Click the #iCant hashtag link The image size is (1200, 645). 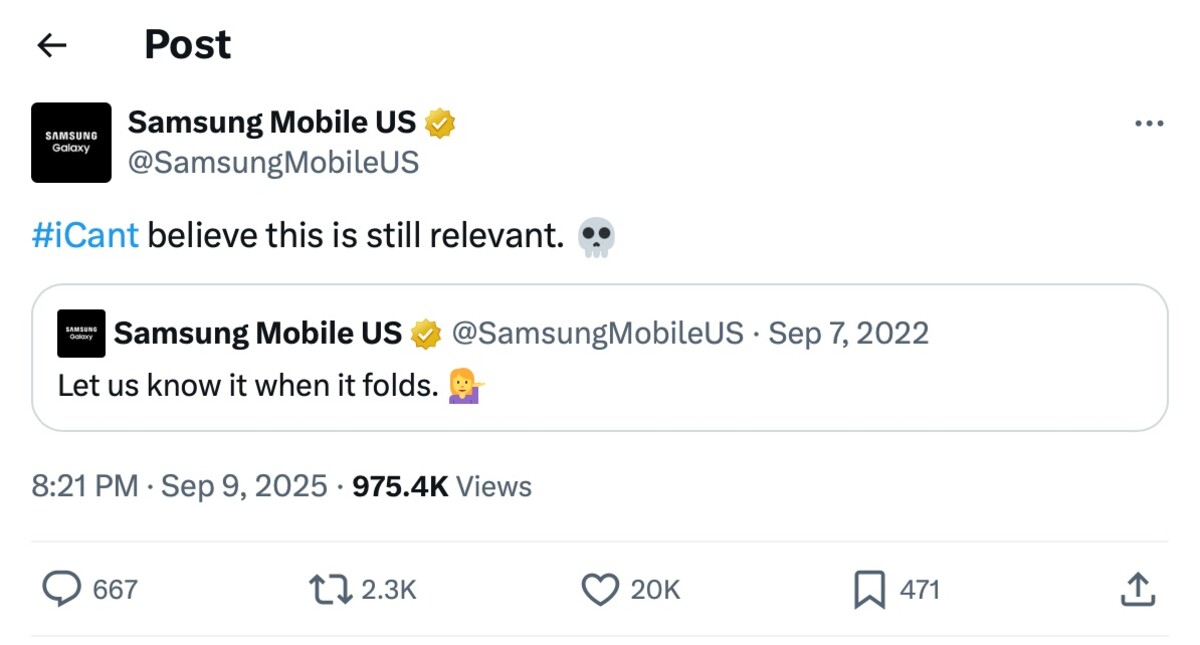click(85, 237)
